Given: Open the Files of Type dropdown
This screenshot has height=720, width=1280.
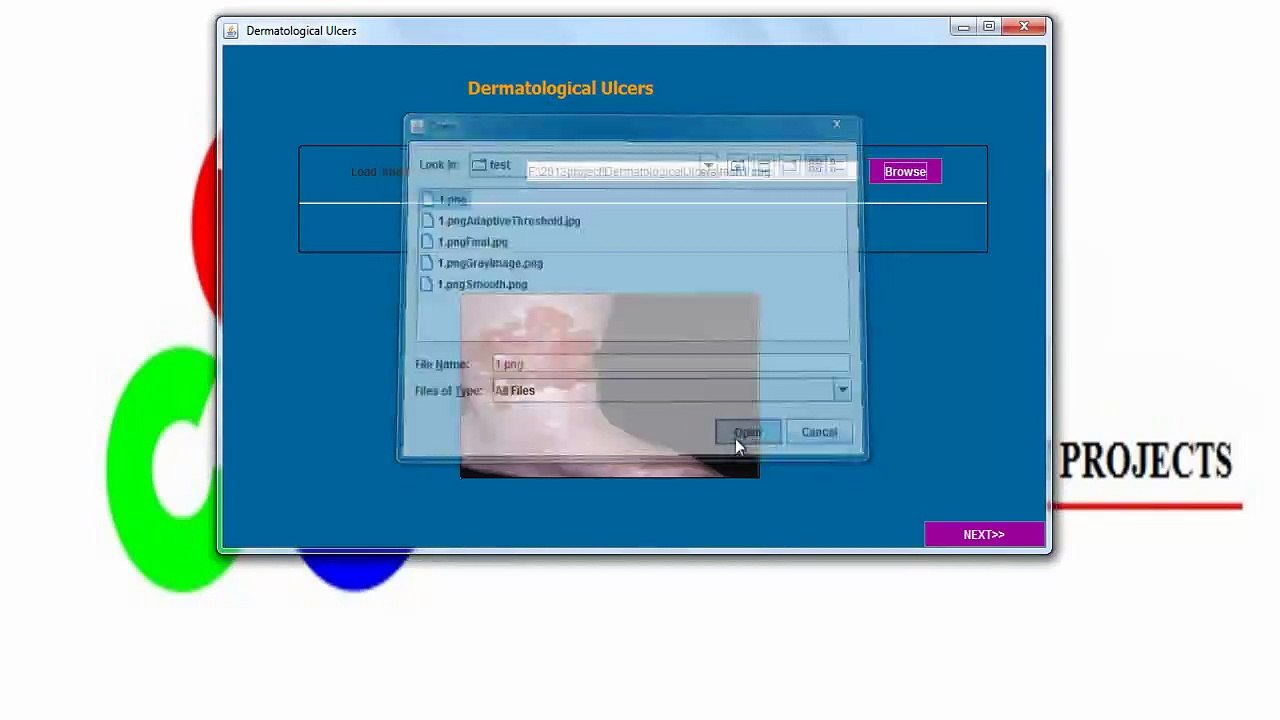Looking at the screenshot, I should pos(842,390).
